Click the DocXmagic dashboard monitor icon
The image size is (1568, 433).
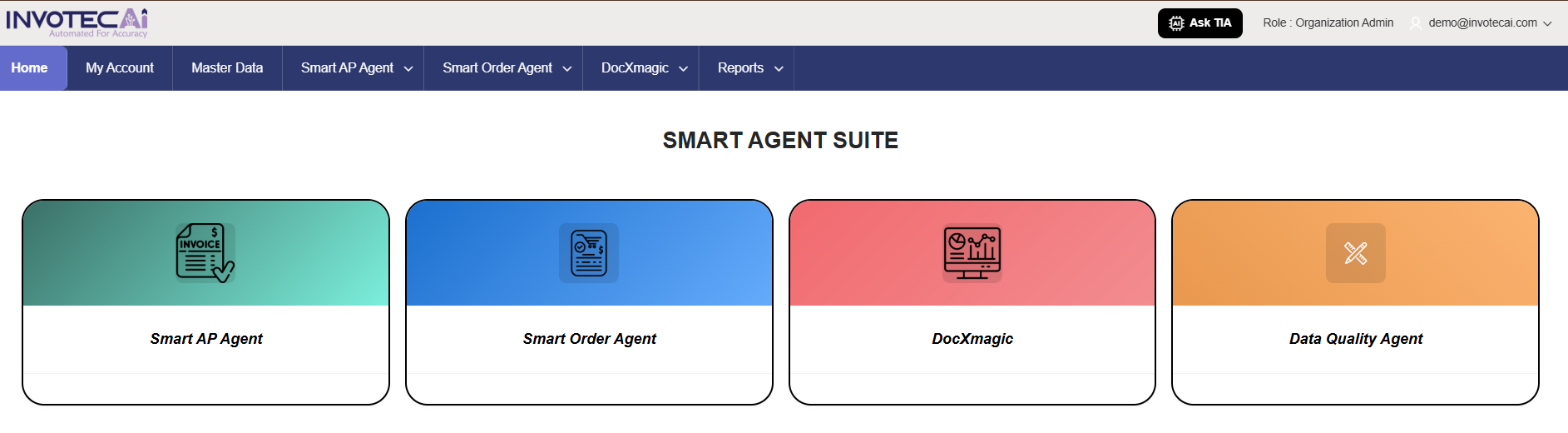point(972,253)
